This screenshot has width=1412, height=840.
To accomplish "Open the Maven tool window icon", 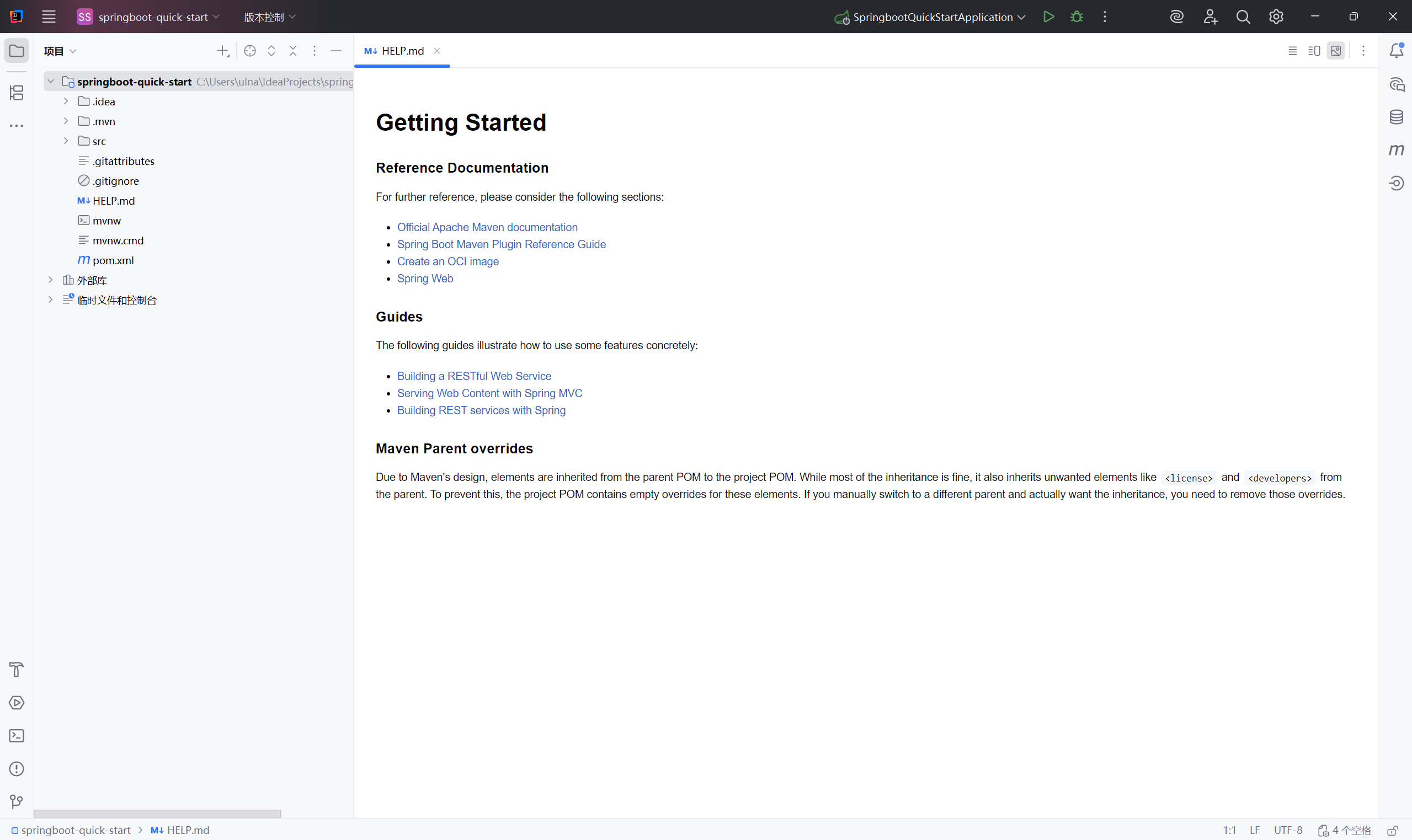I will point(1395,150).
